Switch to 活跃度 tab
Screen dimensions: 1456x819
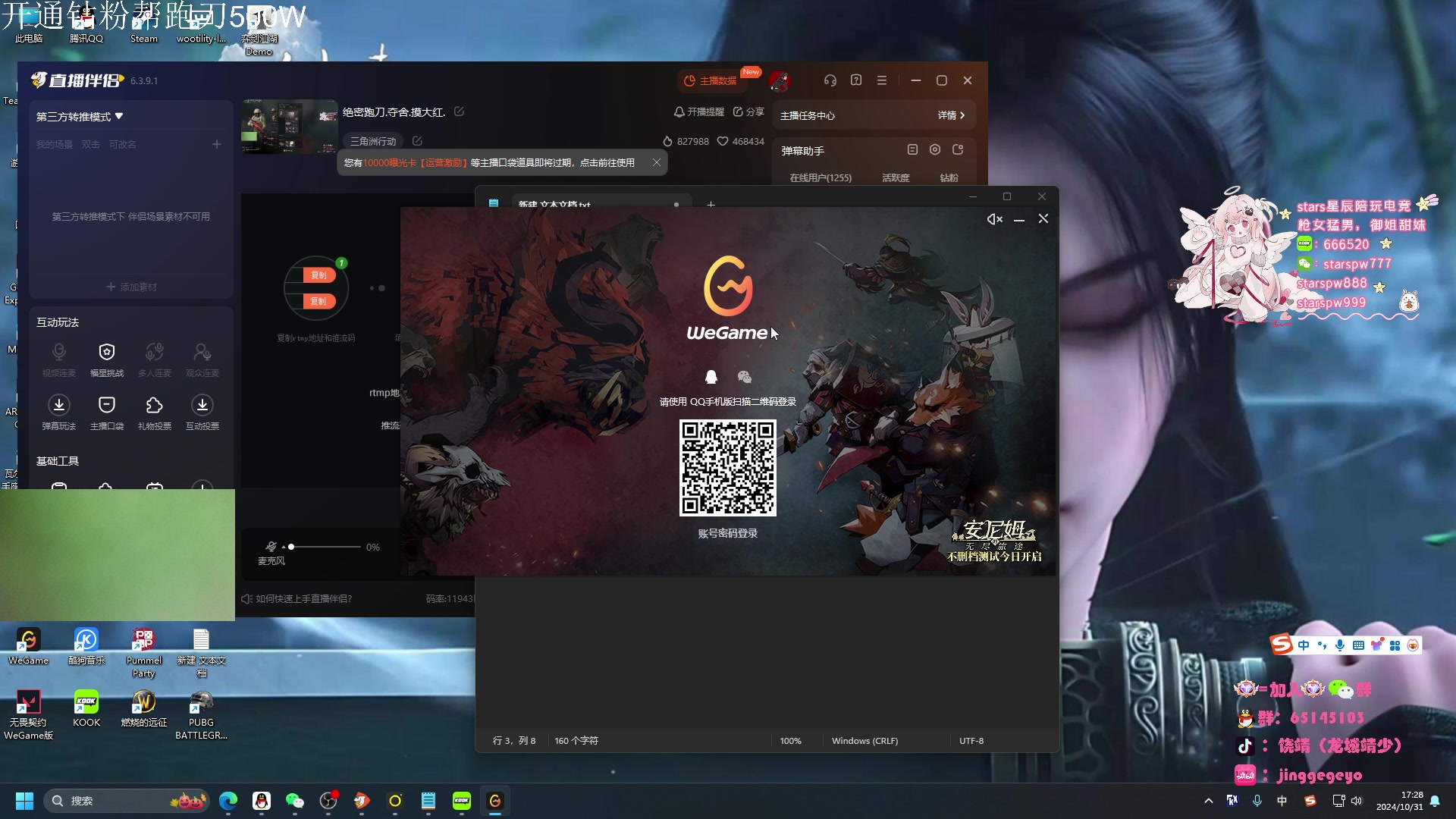[x=896, y=177]
